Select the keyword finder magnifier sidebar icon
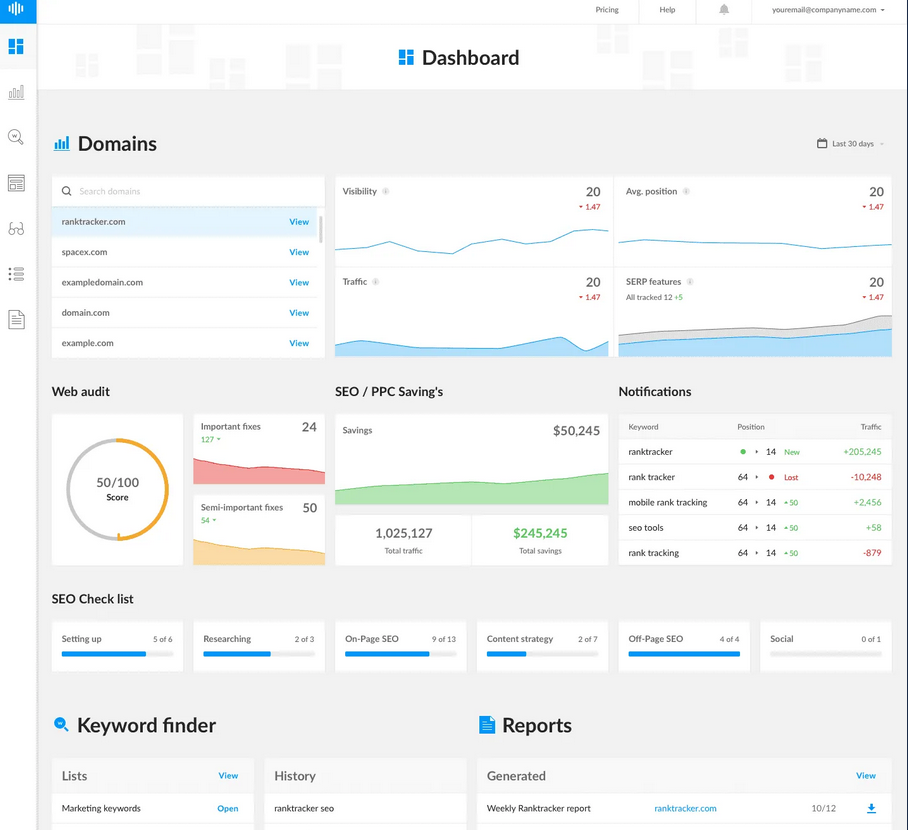This screenshot has width=908, height=830. (16, 137)
